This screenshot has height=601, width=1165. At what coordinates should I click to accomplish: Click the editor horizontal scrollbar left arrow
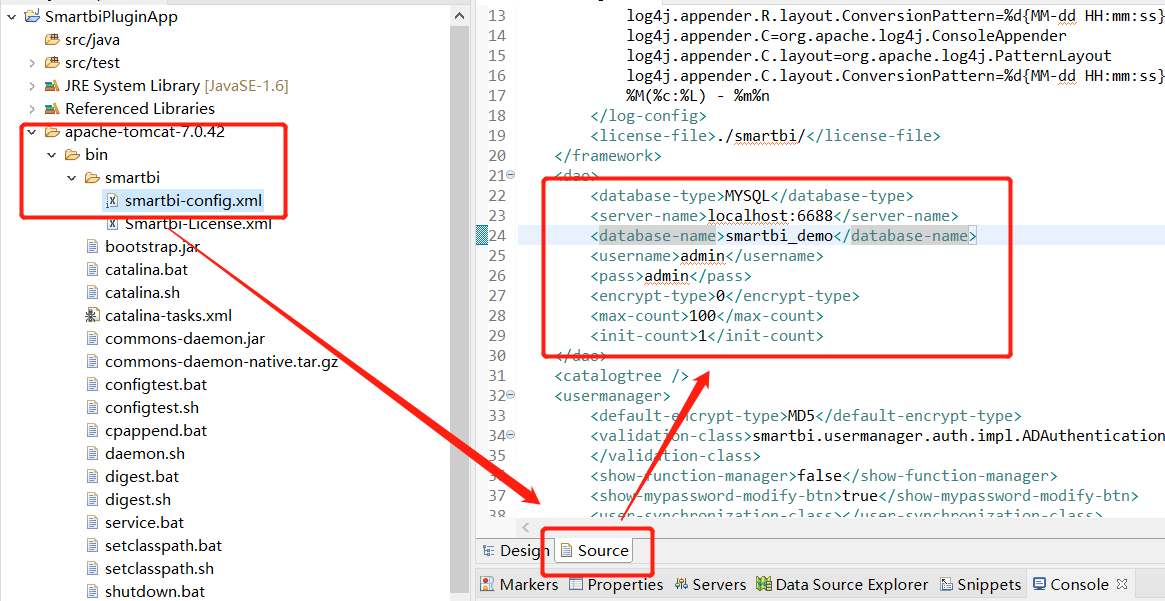[x=526, y=527]
